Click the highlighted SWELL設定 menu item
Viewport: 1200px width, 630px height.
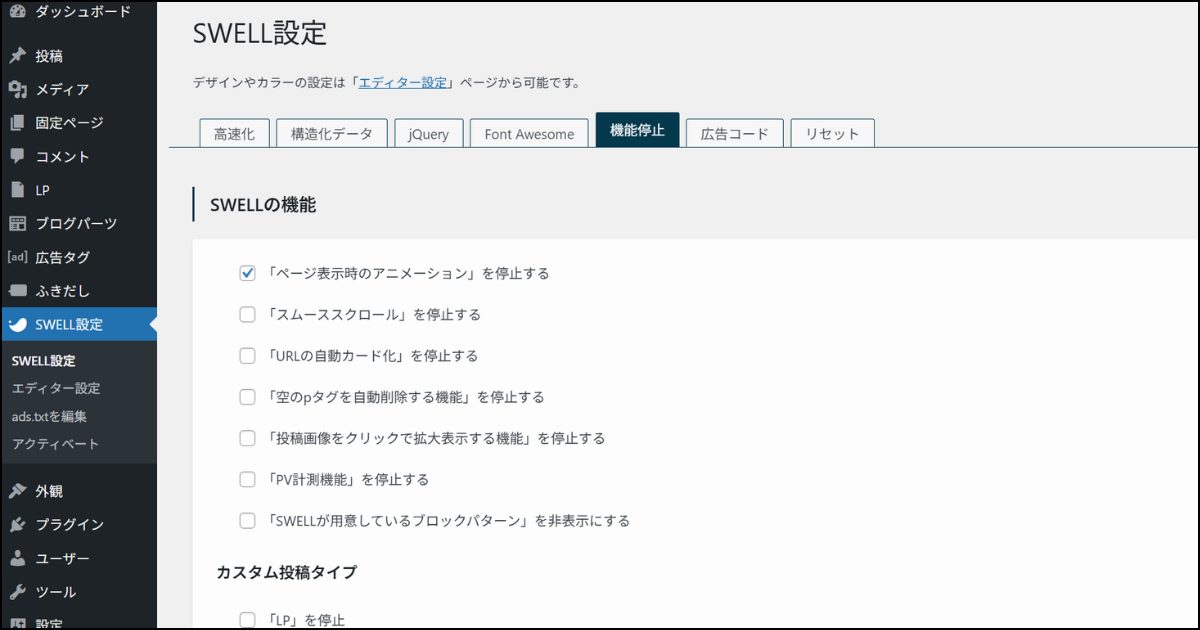point(78,324)
